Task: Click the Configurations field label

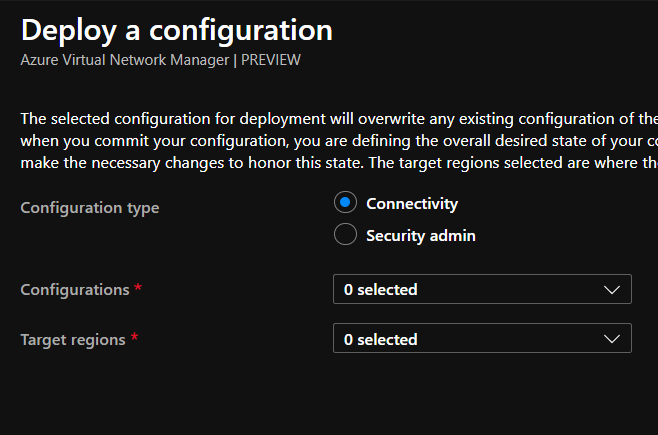Action: (75, 289)
